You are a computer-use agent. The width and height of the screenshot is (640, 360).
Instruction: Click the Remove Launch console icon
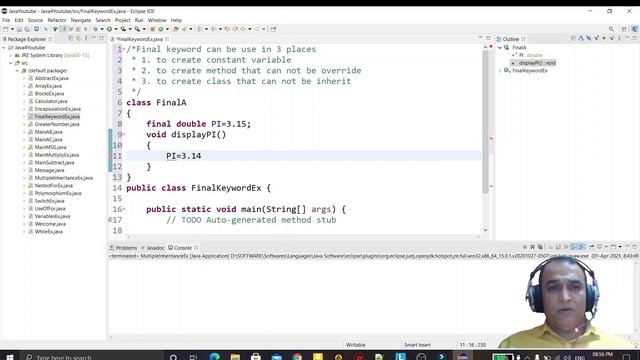[x=532, y=247]
